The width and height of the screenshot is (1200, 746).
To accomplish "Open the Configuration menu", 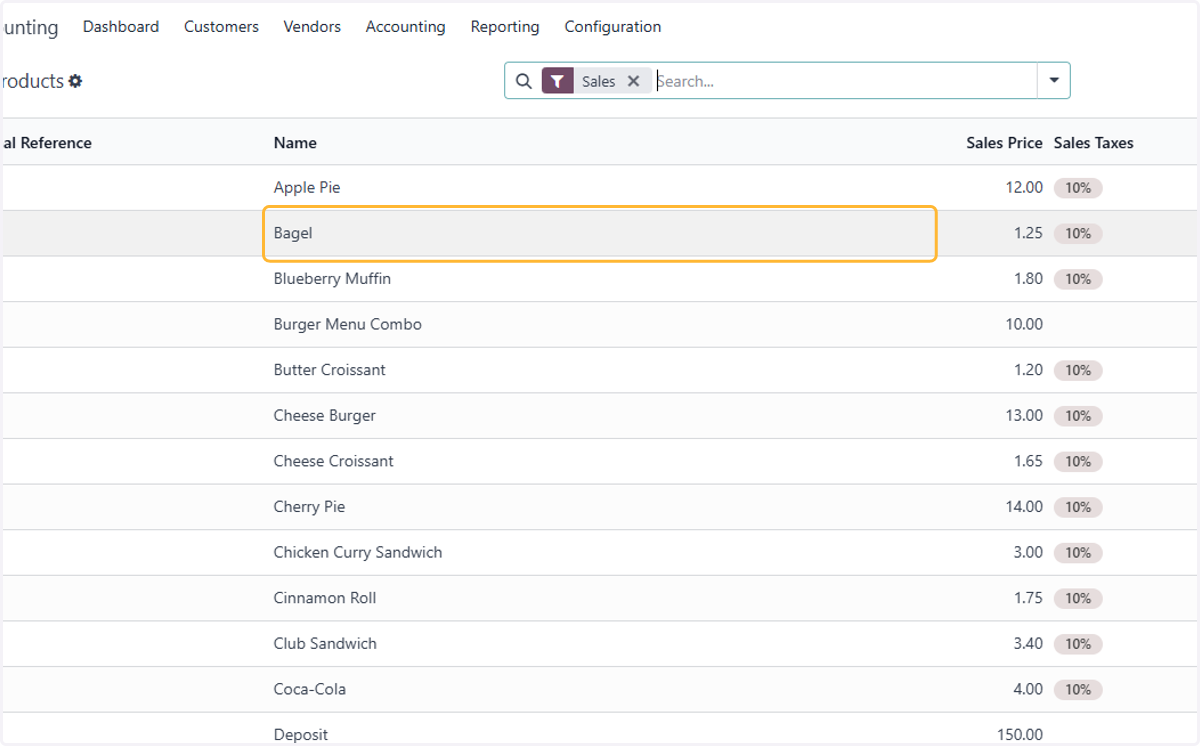I will click(x=613, y=27).
